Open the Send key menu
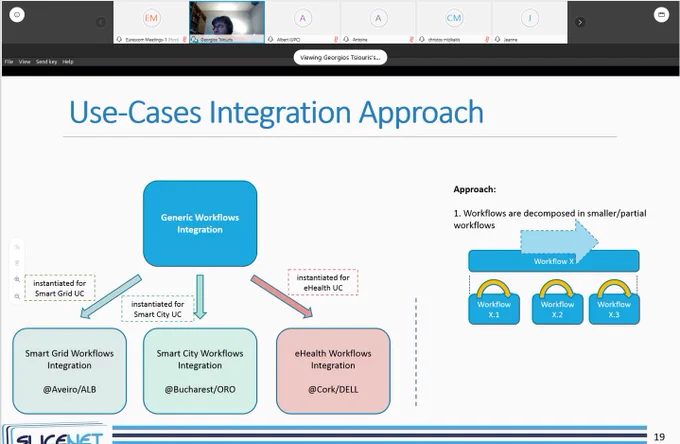The image size is (680, 444). (46, 62)
